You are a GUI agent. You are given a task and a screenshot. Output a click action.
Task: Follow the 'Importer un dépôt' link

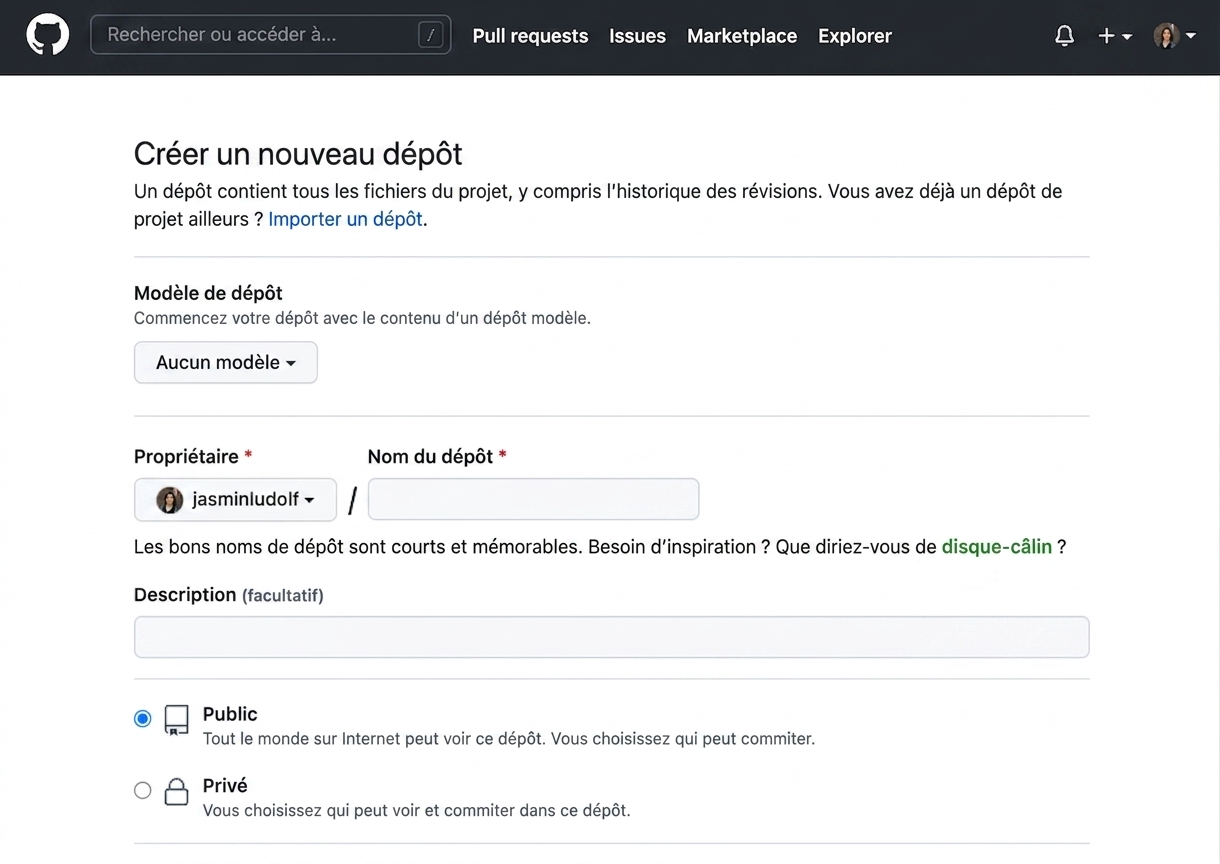tap(345, 219)
